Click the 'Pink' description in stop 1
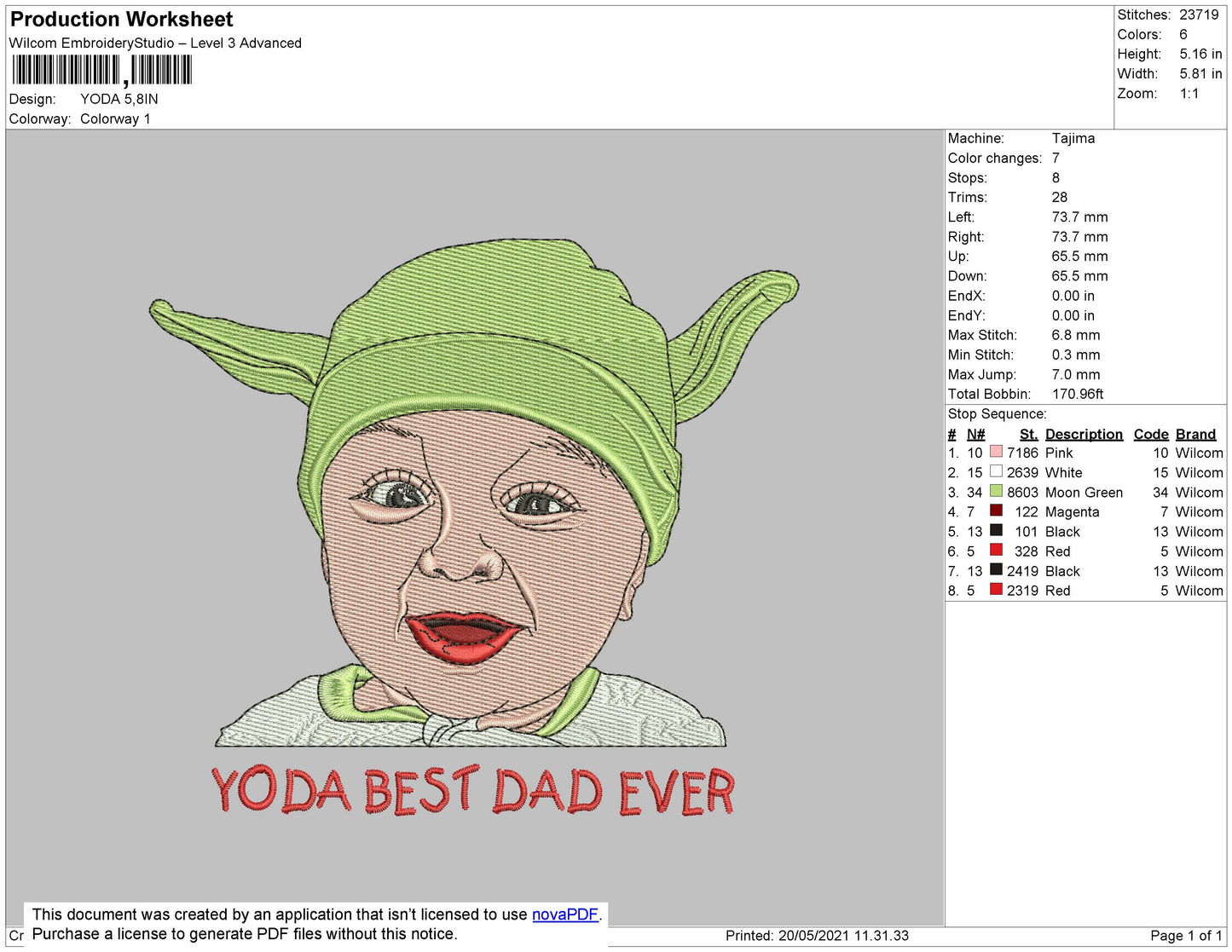Image resolution: width=1232 pixels, height=952 pixels. click(1059, 453)
